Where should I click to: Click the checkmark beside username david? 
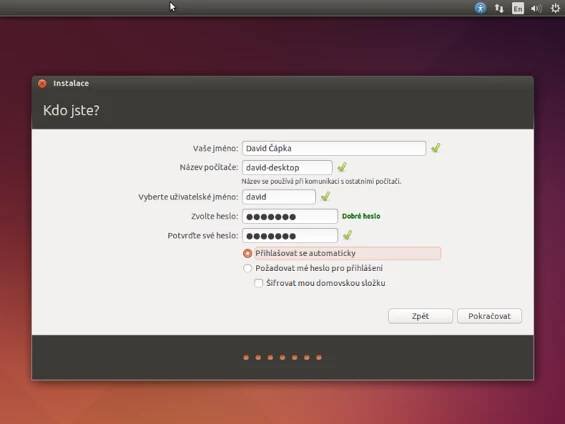(325, 196)
